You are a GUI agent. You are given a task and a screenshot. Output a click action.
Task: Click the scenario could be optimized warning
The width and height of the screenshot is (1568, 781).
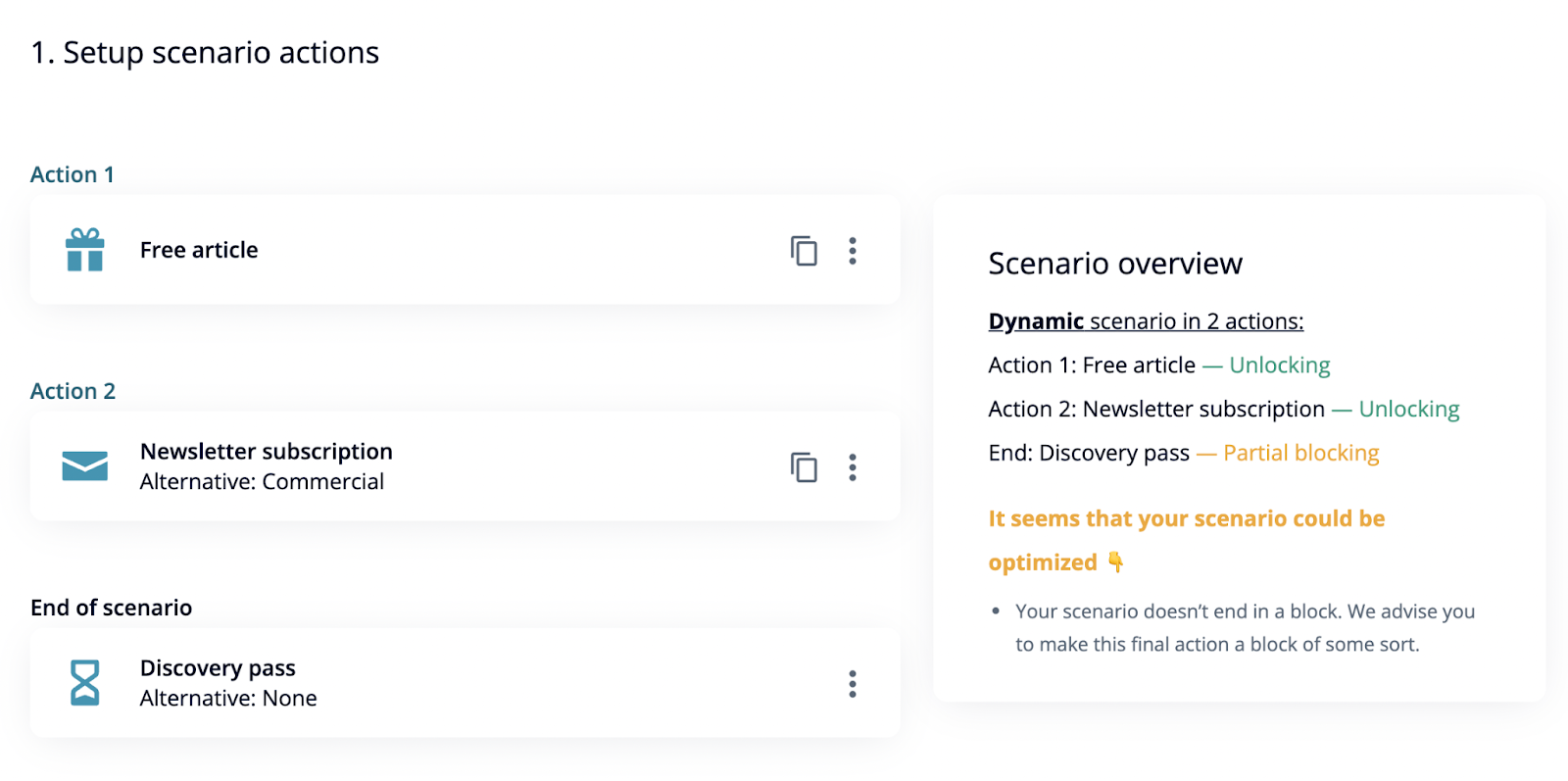tap(1187, 540)
